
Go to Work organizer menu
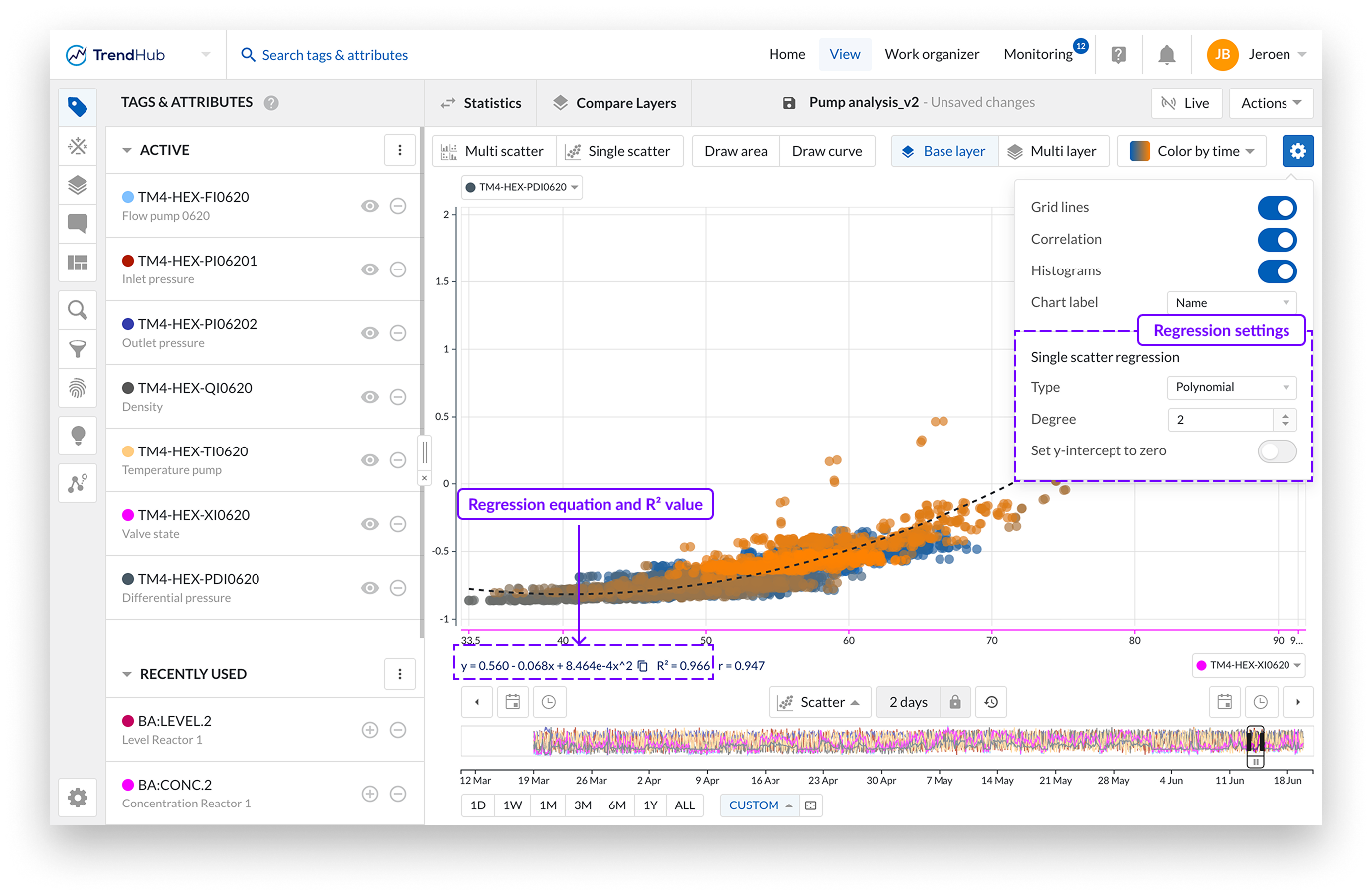pyautogui.click(x=932, y=55)
